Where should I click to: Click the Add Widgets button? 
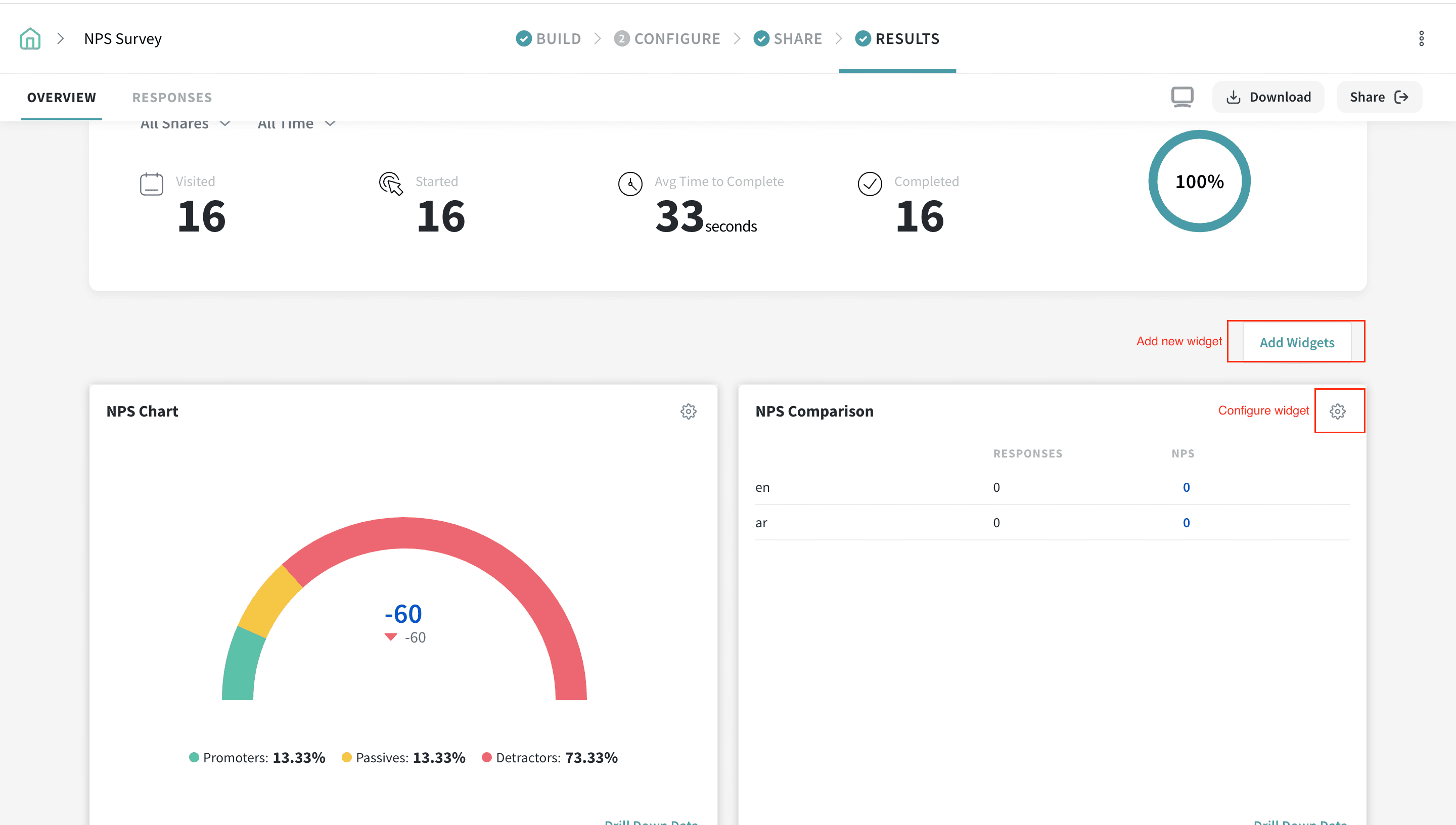pos(1296,342)
